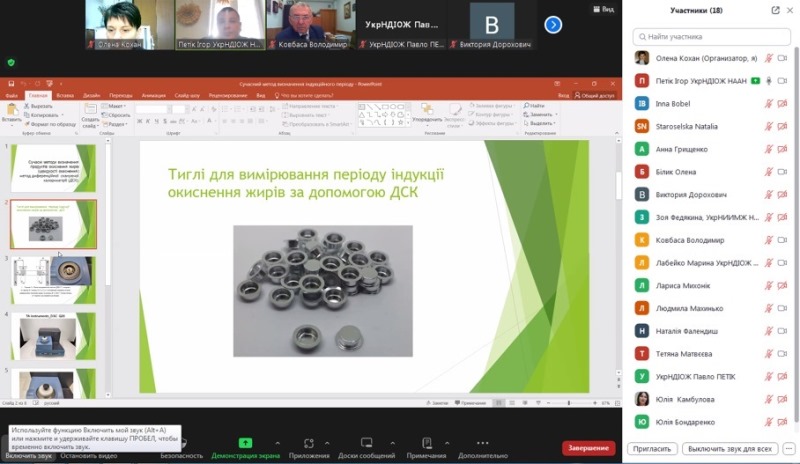The image size is (800, 464).
Task: Open Копировать copy dropdown
Action: click(44, 115)
